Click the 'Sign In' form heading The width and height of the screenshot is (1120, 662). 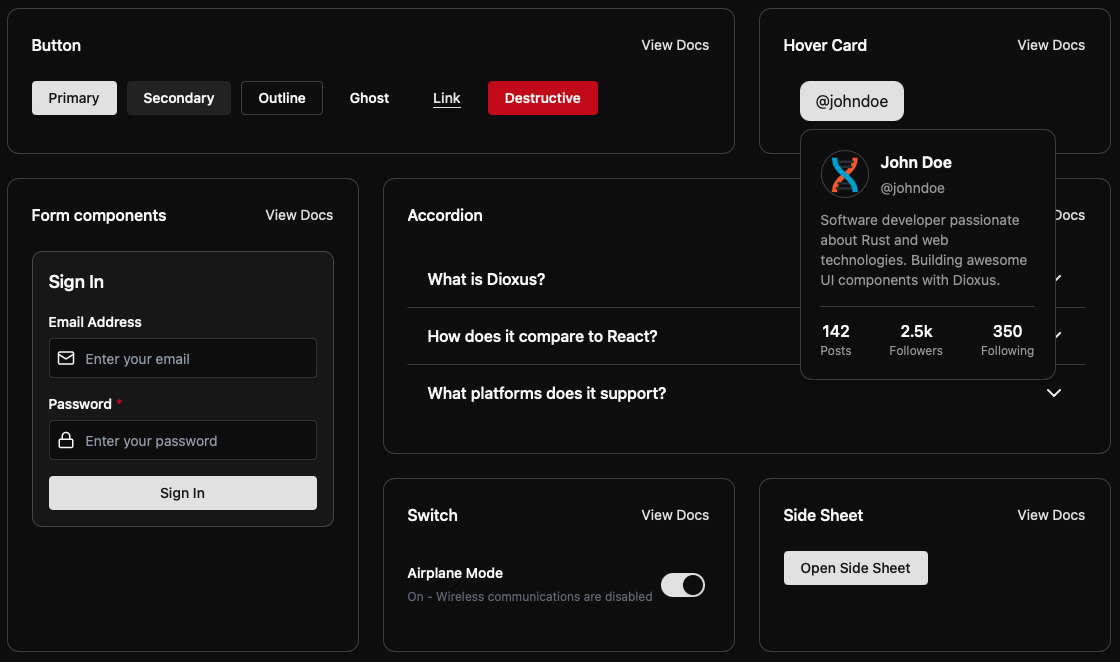76,282
